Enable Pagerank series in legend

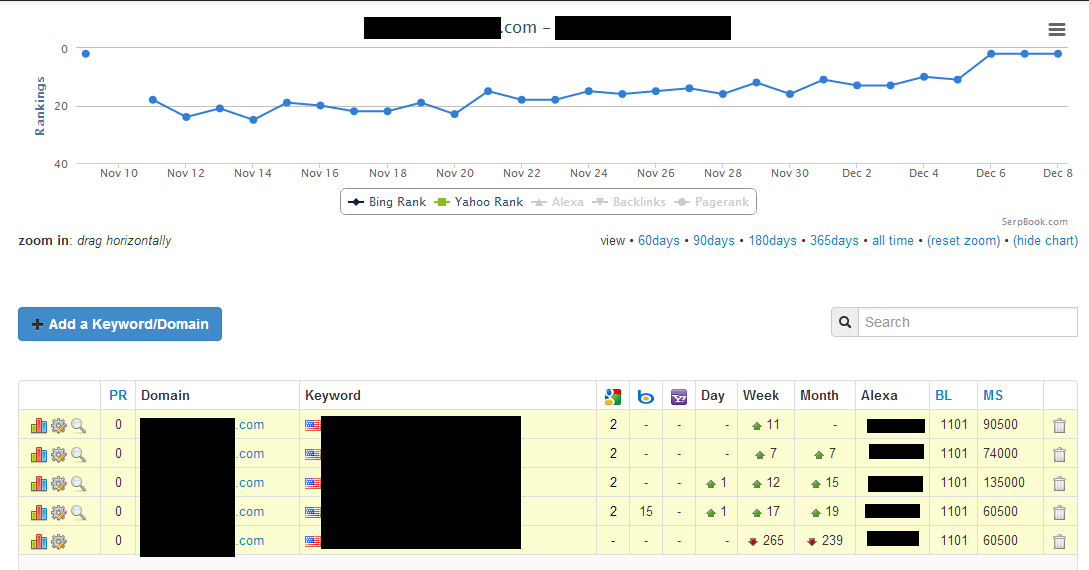pyautogui.click(x=712, y=202)
